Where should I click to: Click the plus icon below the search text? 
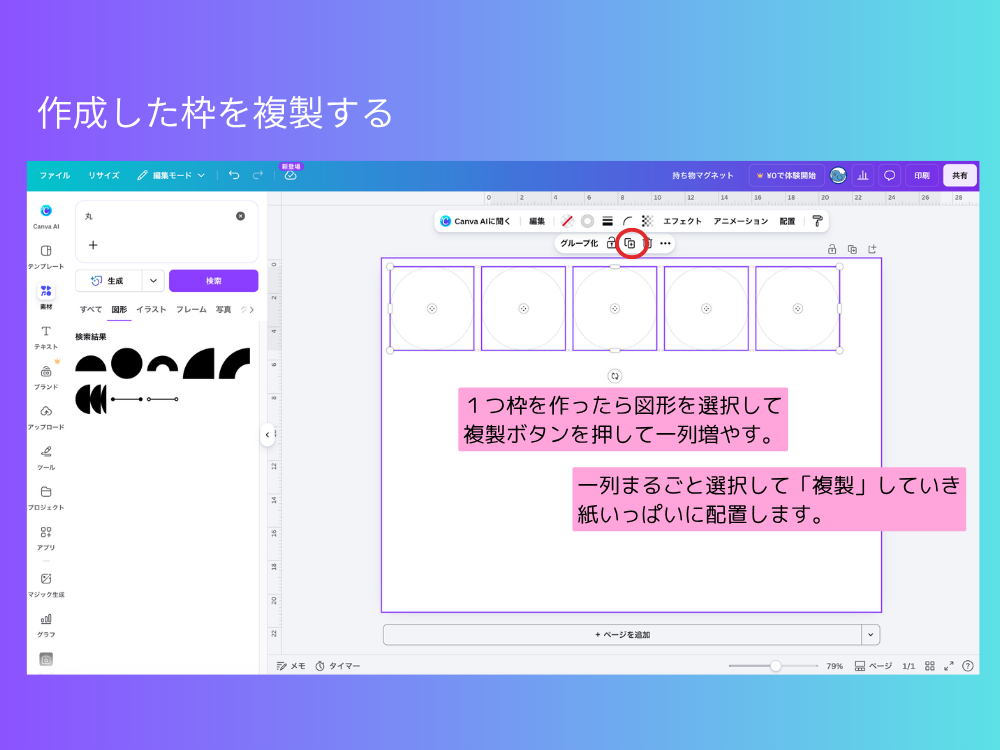[x=93, y=245]
